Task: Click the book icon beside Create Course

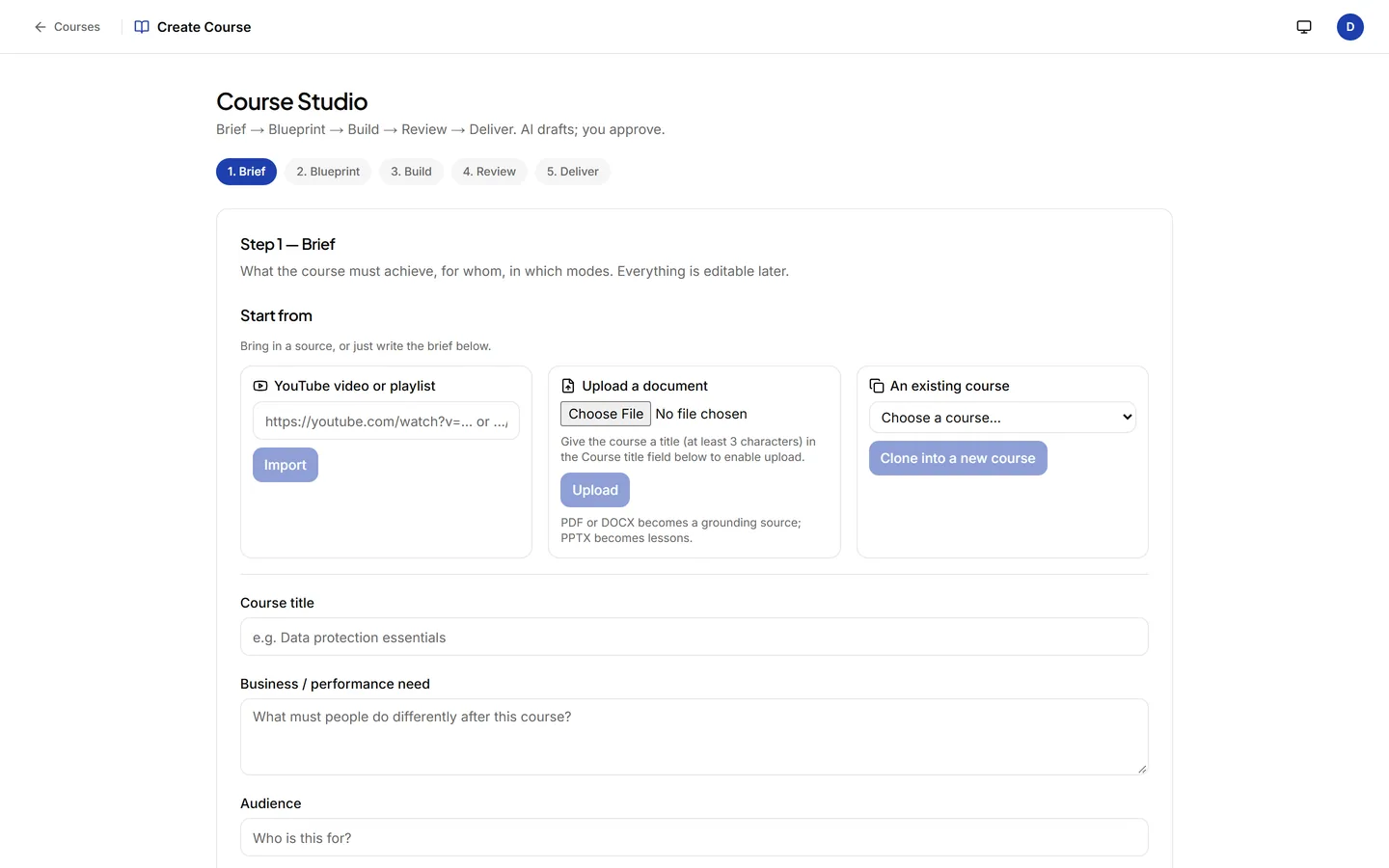Action: [142, 27]
